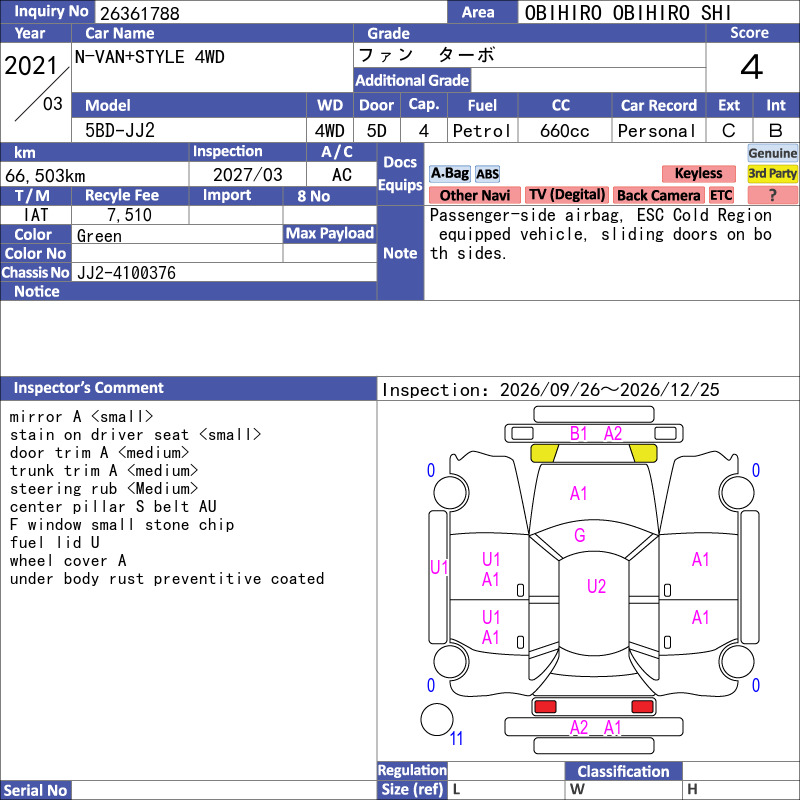Toggle the Back Camera tag
The height and width of the screenshot is (800, 800).
coord(658,195)
